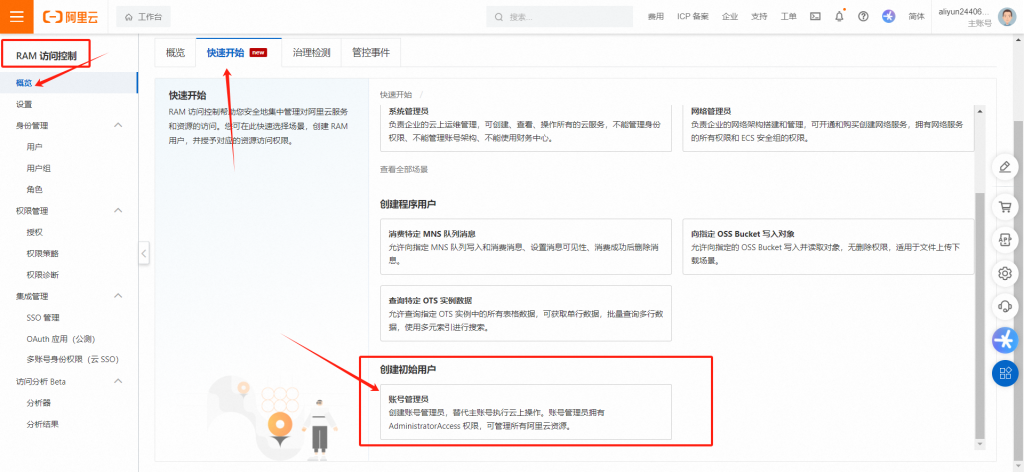
Task: Click the RAM 访问控制 title
Action: tap(46, 56)
